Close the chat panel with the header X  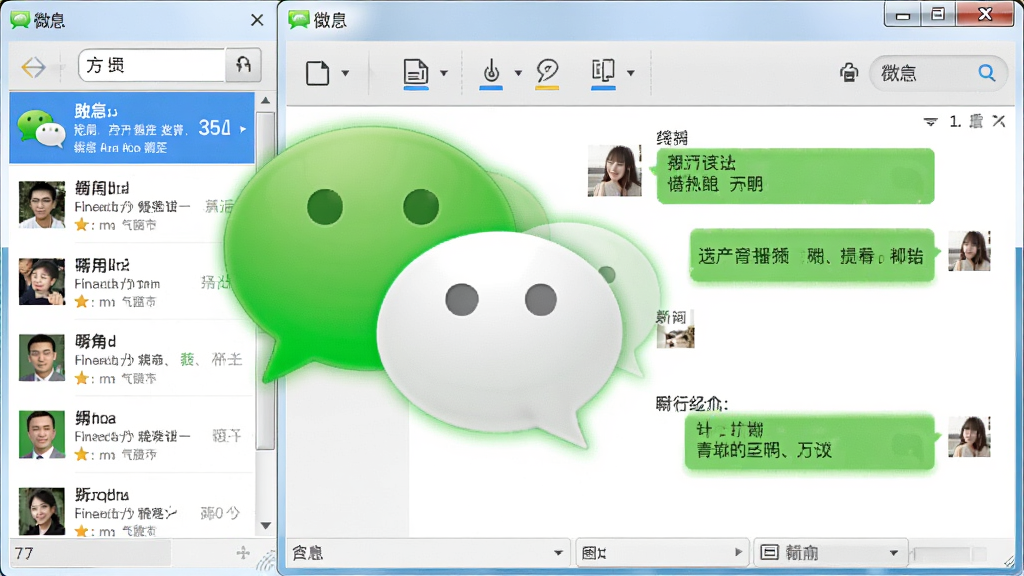click(x=999, y=121)
